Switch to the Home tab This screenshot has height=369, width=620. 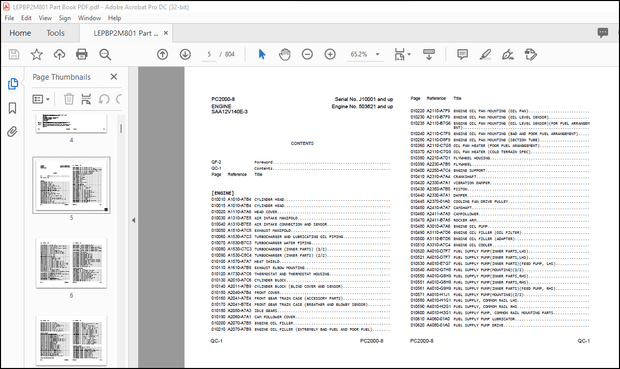[20, 33]
